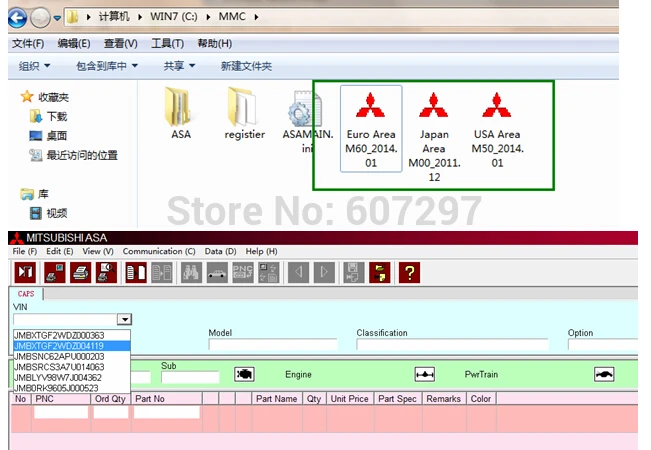Open File (F) menu in Mitsubishi ASA

click(x=25, y=251)
